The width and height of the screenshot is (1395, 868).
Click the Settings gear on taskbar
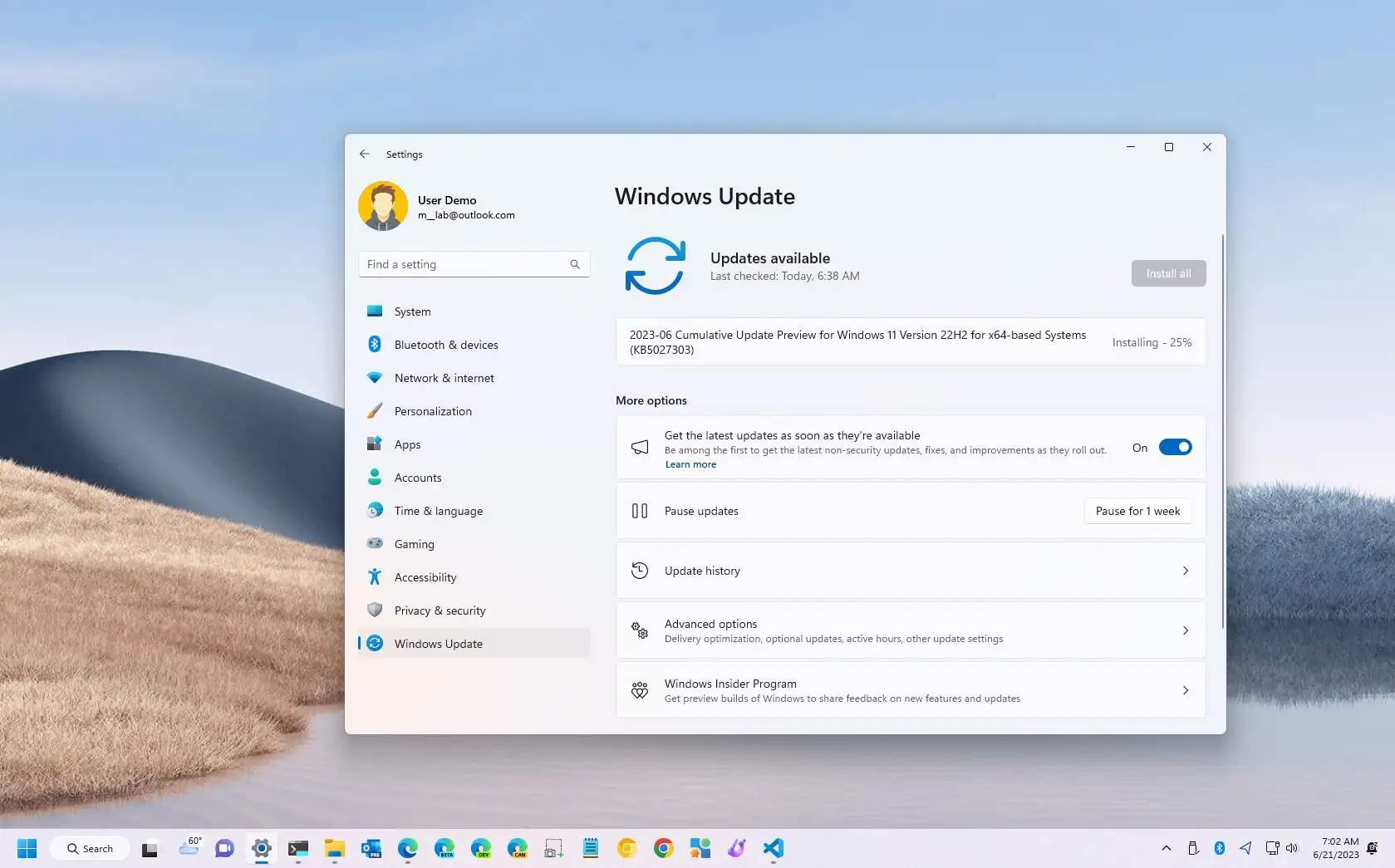pos(262,848)
